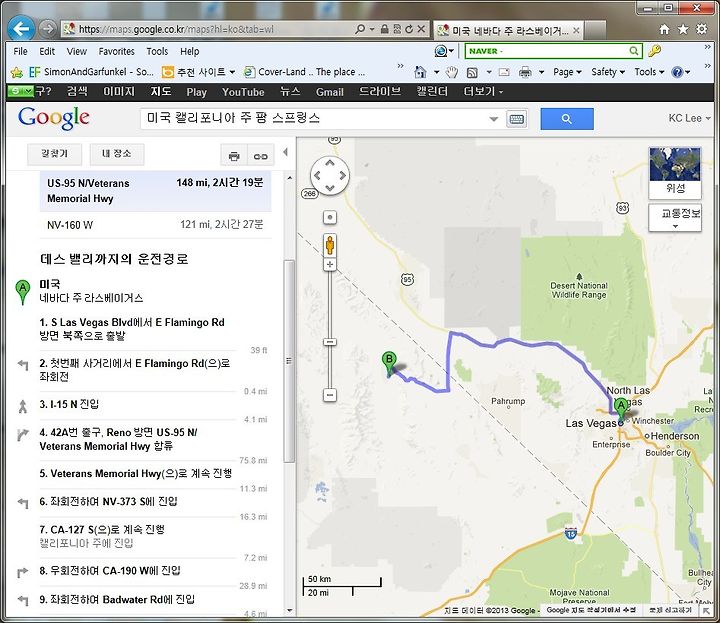The height and width of the screenshot is (623, 720).
Task: Click green marker B on the map
Action: point(389,364)
